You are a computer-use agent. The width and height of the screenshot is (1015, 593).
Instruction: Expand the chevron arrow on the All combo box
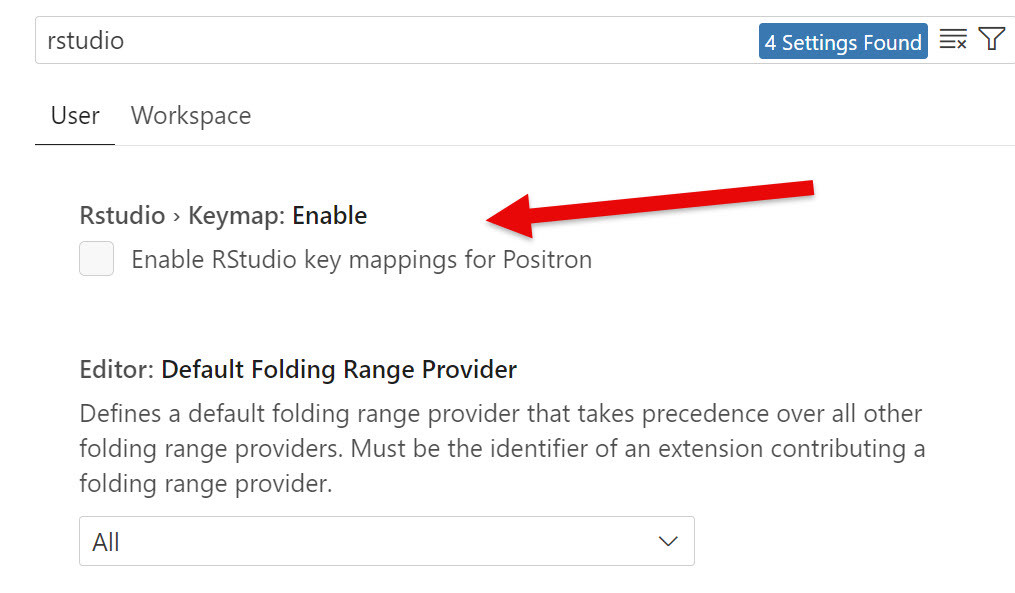(x=667, y=541)
